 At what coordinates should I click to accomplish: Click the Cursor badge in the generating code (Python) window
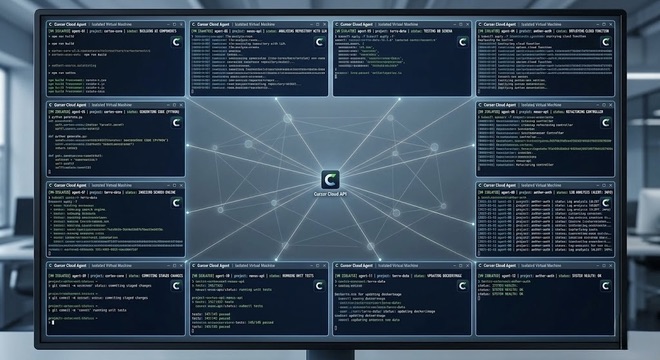(176, 123)
